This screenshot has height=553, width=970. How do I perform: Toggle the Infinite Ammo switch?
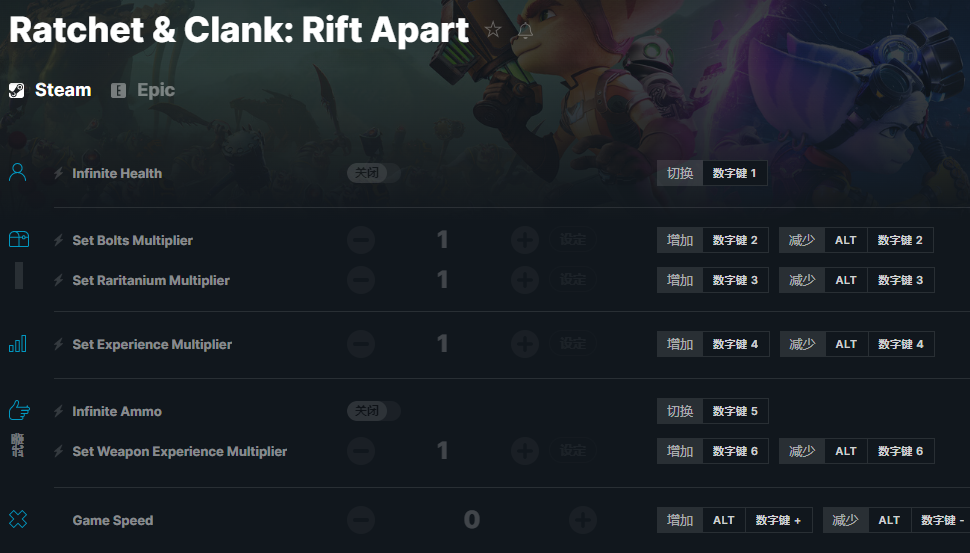click(373, 411)
